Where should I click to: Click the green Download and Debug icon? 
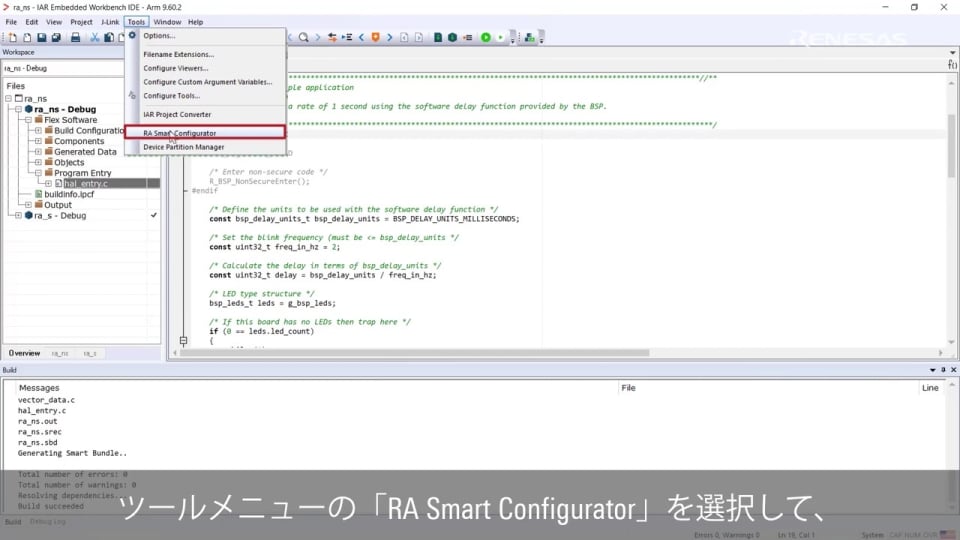coord(485,38)
